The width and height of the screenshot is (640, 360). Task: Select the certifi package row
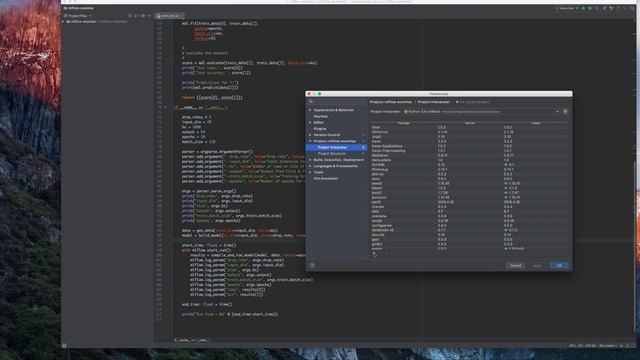469,202
